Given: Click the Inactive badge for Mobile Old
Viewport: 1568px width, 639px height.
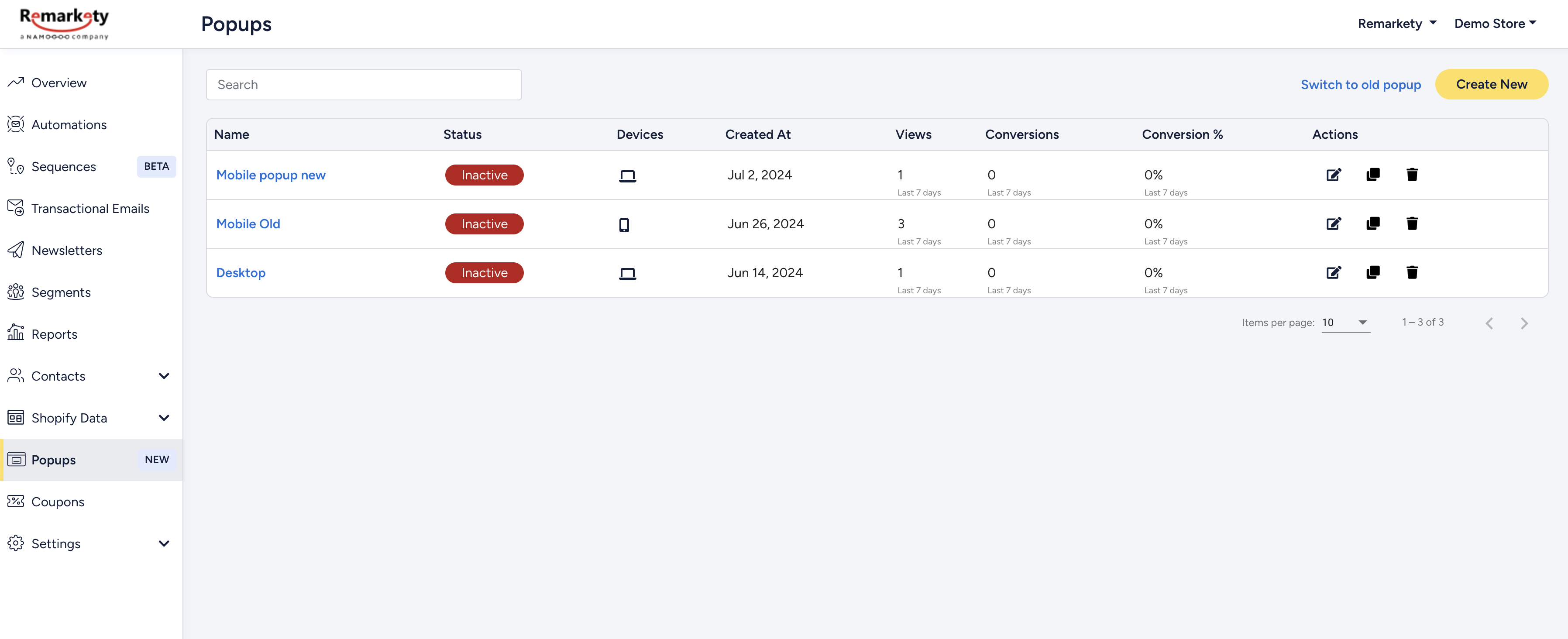Looking at the screenshot, I should [485, 223].
